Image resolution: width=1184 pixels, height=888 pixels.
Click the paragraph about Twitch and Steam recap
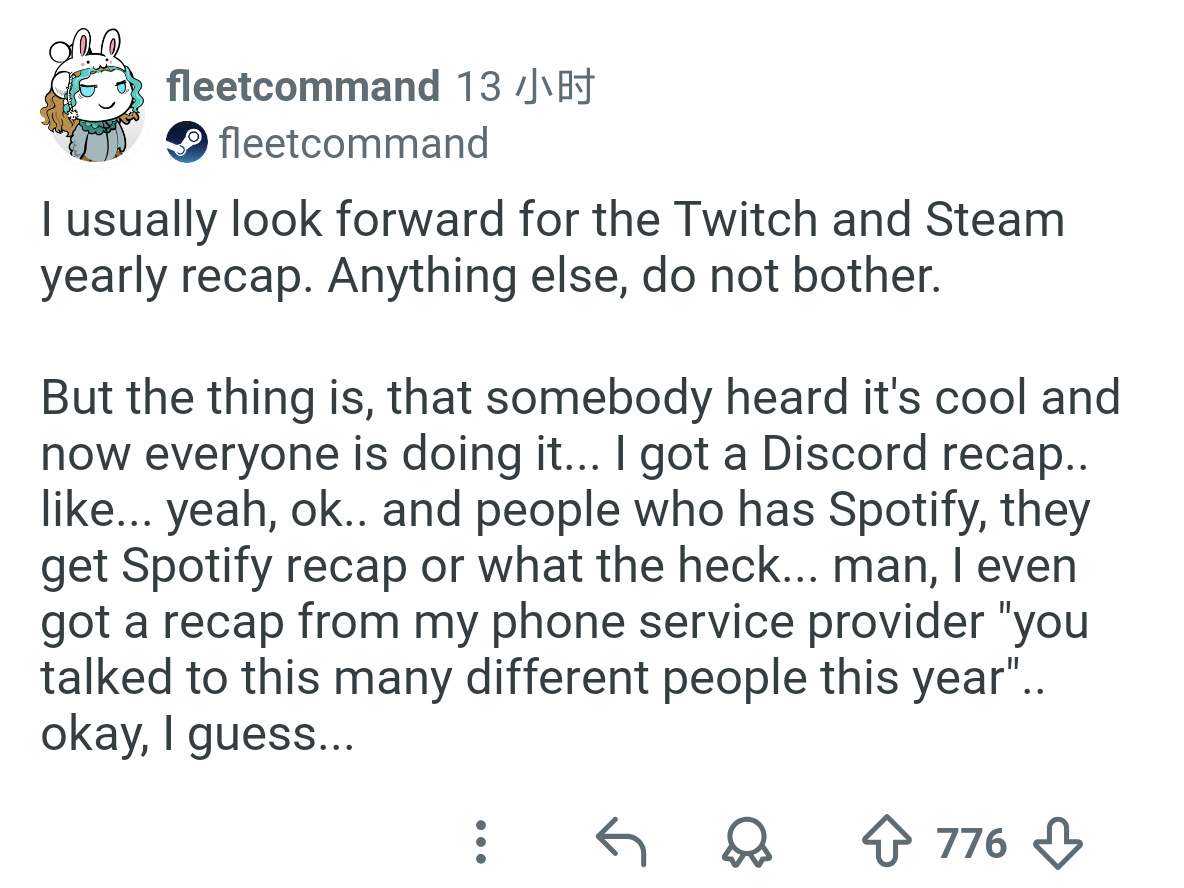coord(552,247)
